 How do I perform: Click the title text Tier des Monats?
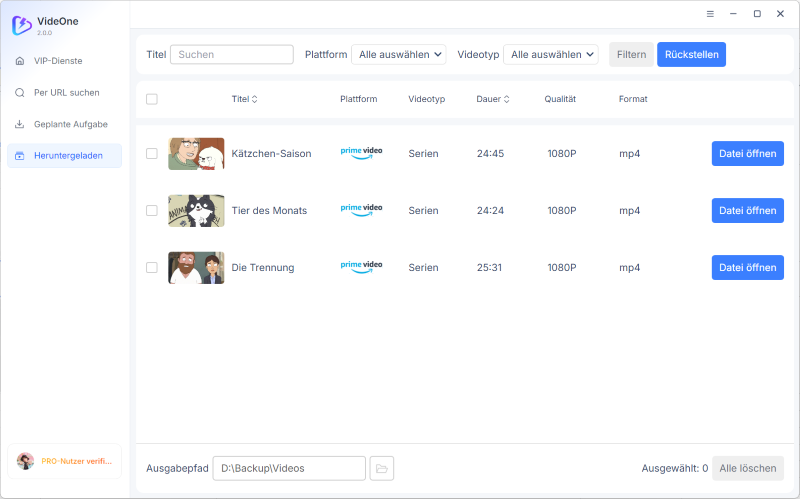(x=269, y=211)
